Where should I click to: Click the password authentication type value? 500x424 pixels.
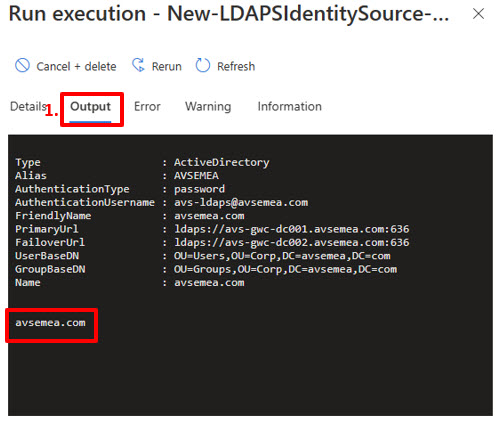tap(199, 189)
